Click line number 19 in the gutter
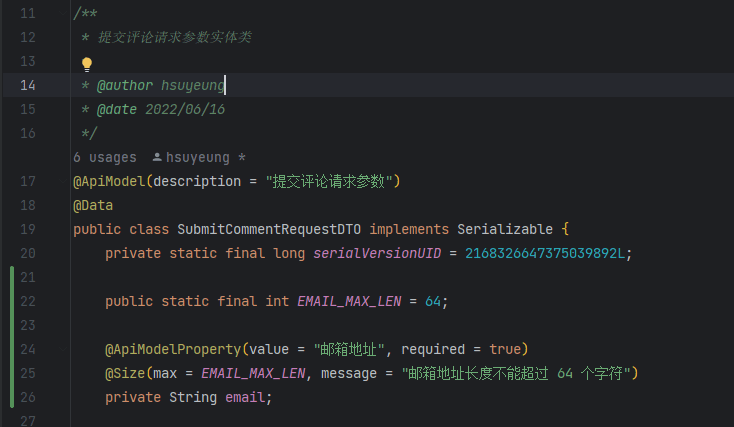734x427 pixels. [x=28, y=229]
